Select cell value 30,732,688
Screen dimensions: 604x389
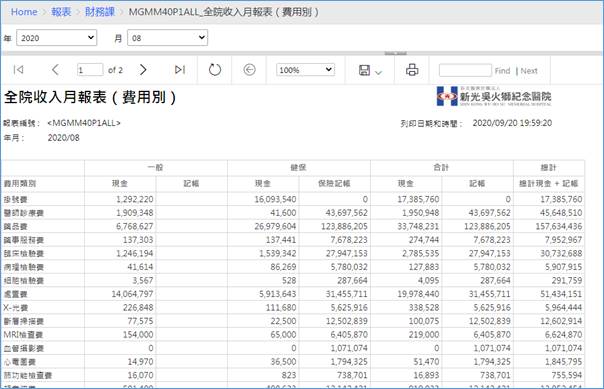point(561,253)
